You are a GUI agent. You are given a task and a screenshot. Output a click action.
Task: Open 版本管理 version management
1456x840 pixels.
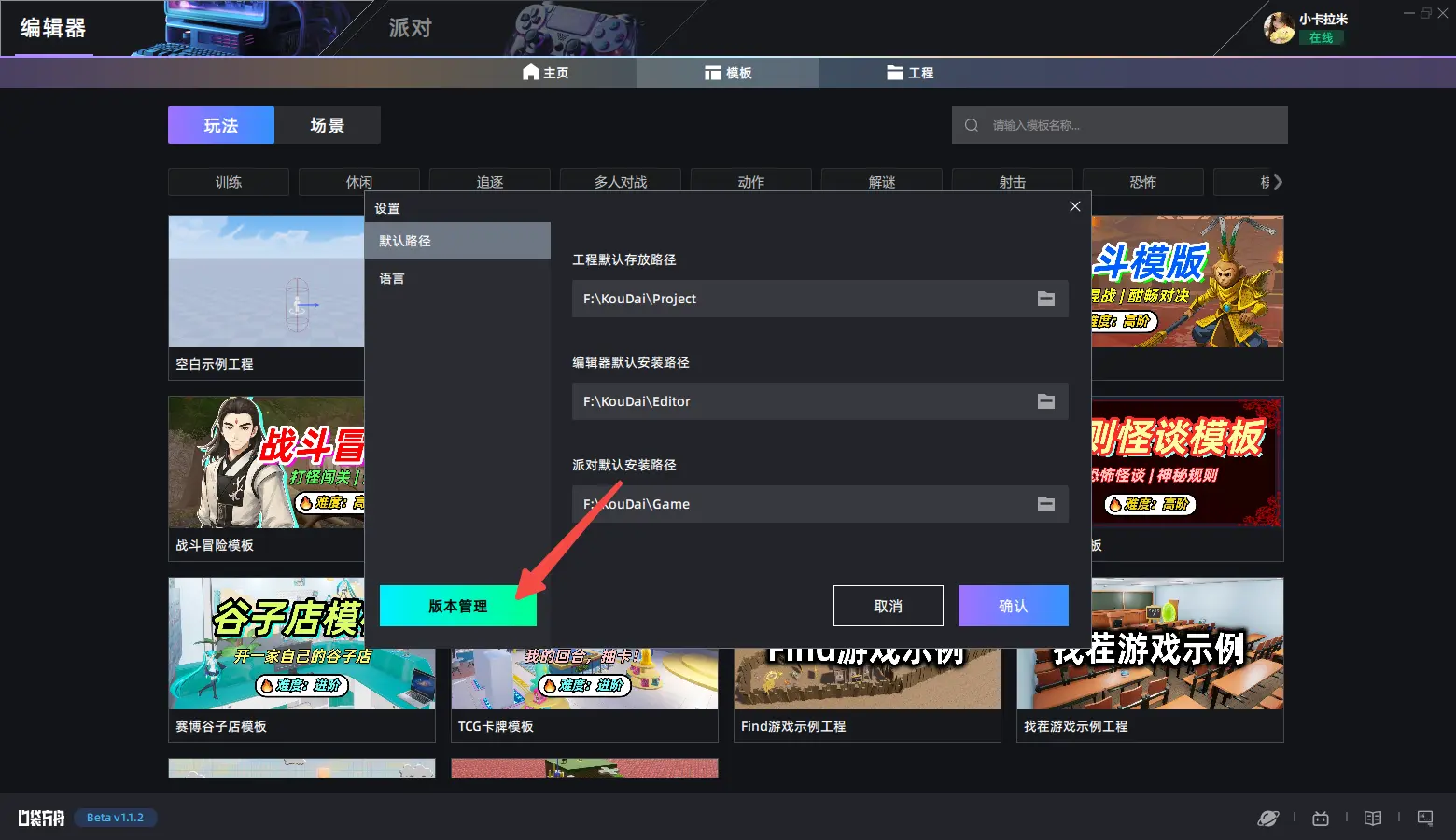point(457,606)
